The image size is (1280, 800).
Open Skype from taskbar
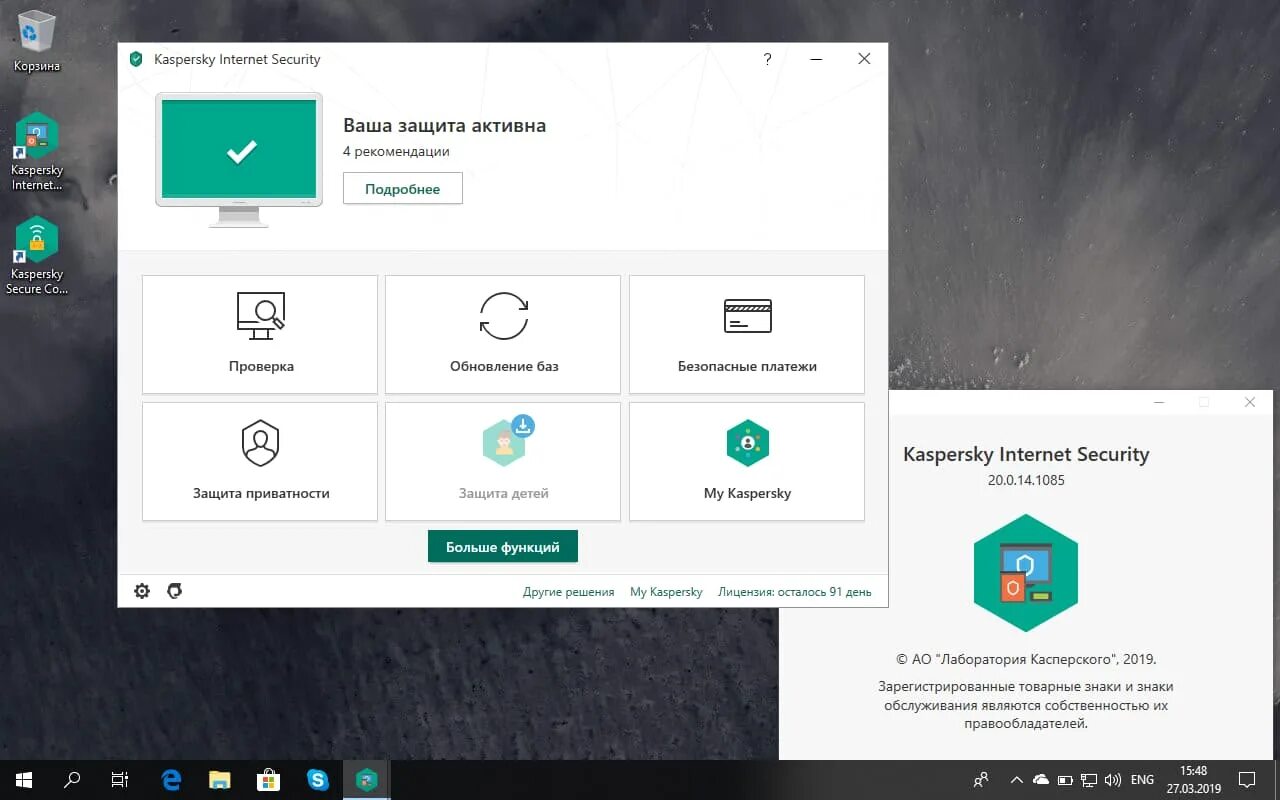click(x=318, y=779)
